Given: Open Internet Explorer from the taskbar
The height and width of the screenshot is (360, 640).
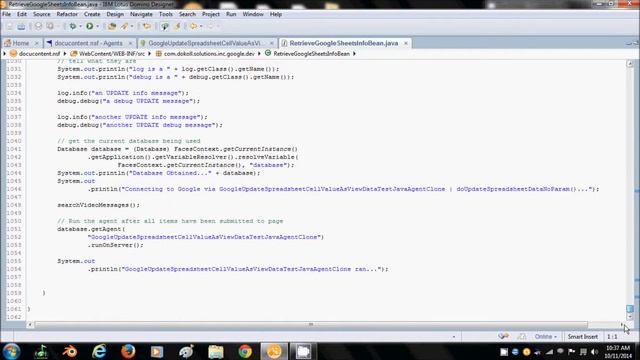Looking at the screenshot, I should pyautogui.click(x=99, y=351).
